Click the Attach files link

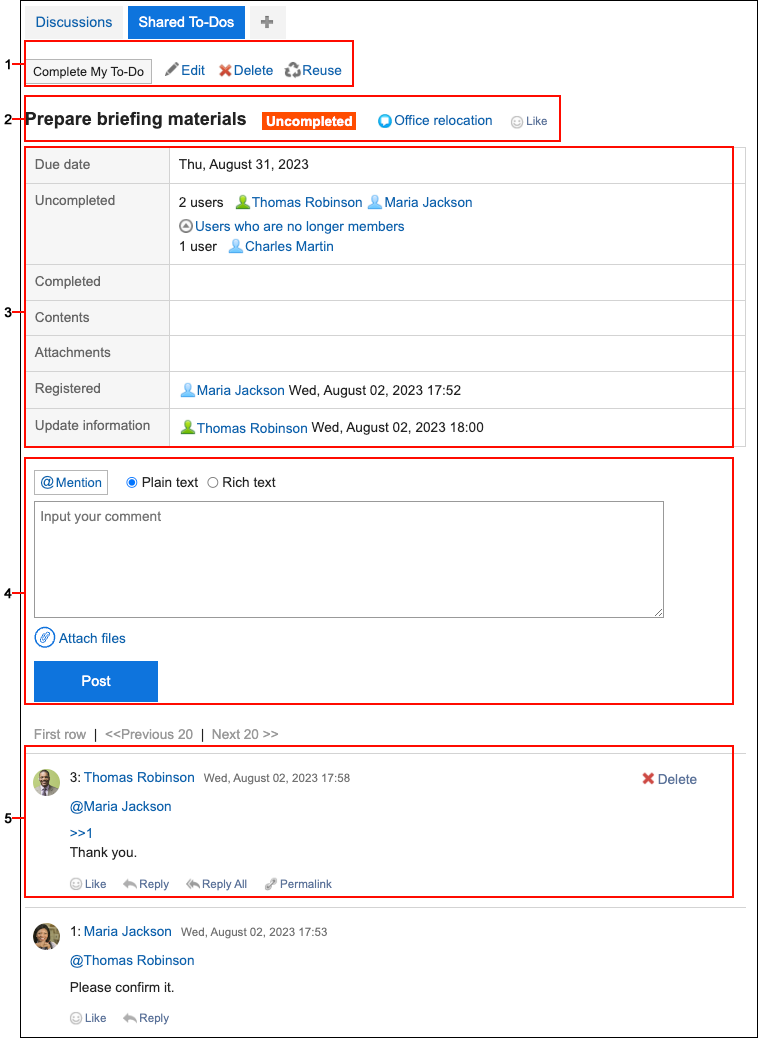click(92, 638)
